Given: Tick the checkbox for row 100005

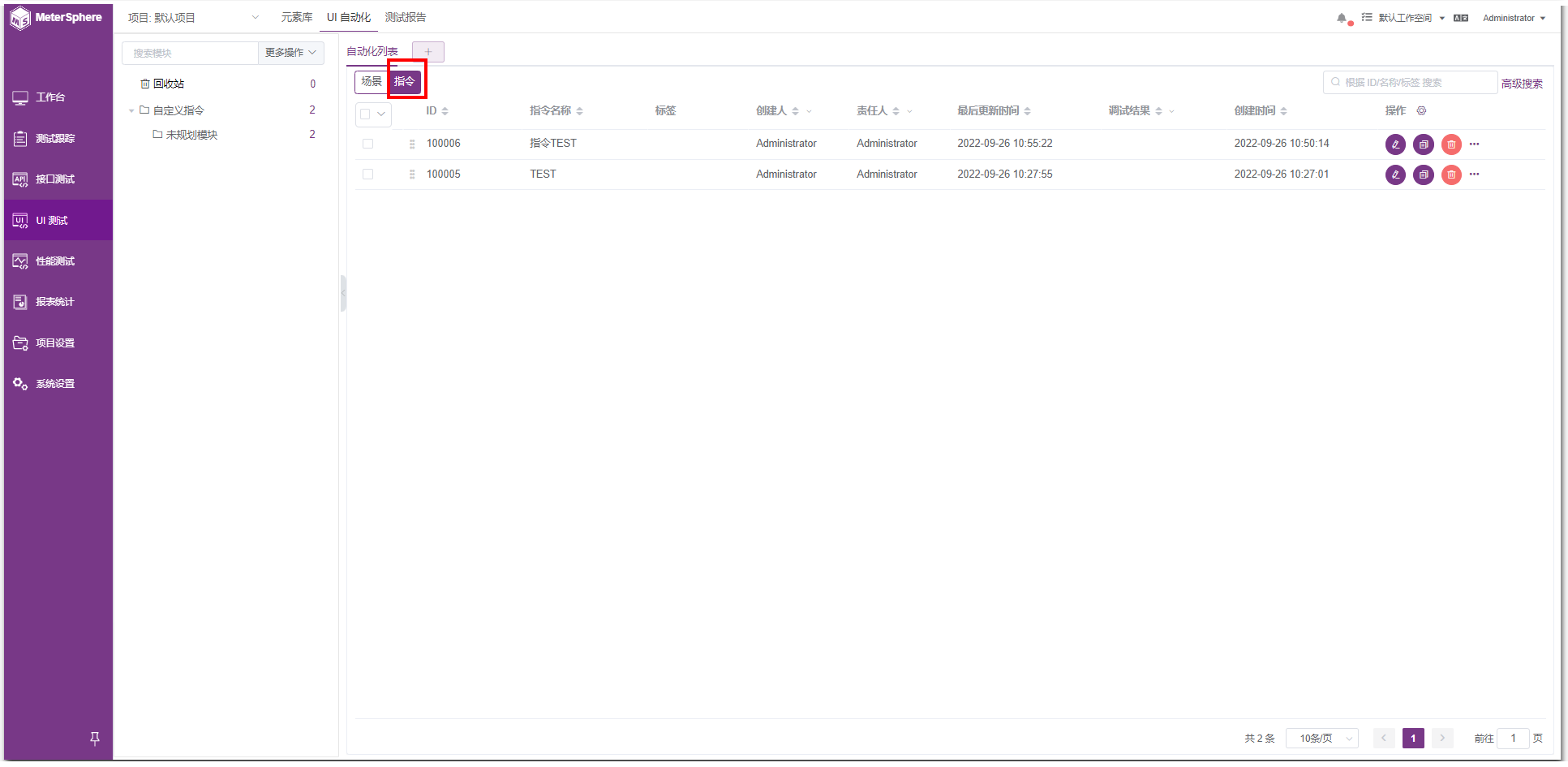Looking at the screenshot, I should pyautogui.click(x=367, y=175).
